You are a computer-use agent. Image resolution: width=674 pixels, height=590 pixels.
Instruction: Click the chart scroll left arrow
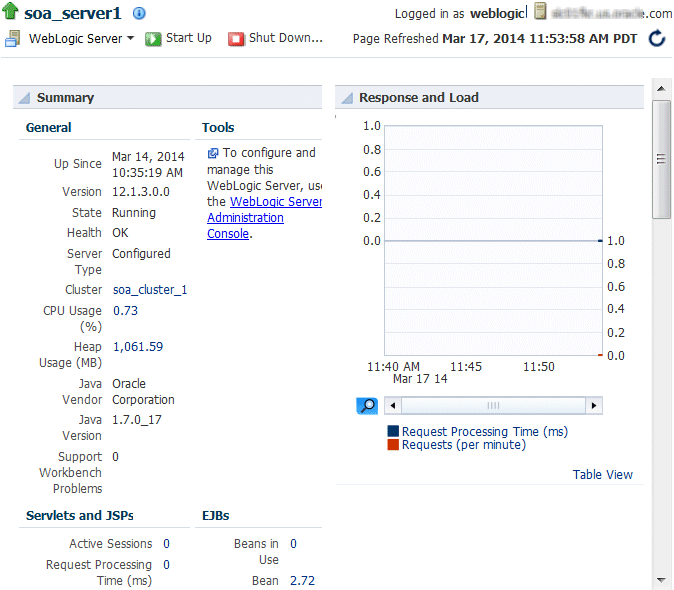(392, 406)
